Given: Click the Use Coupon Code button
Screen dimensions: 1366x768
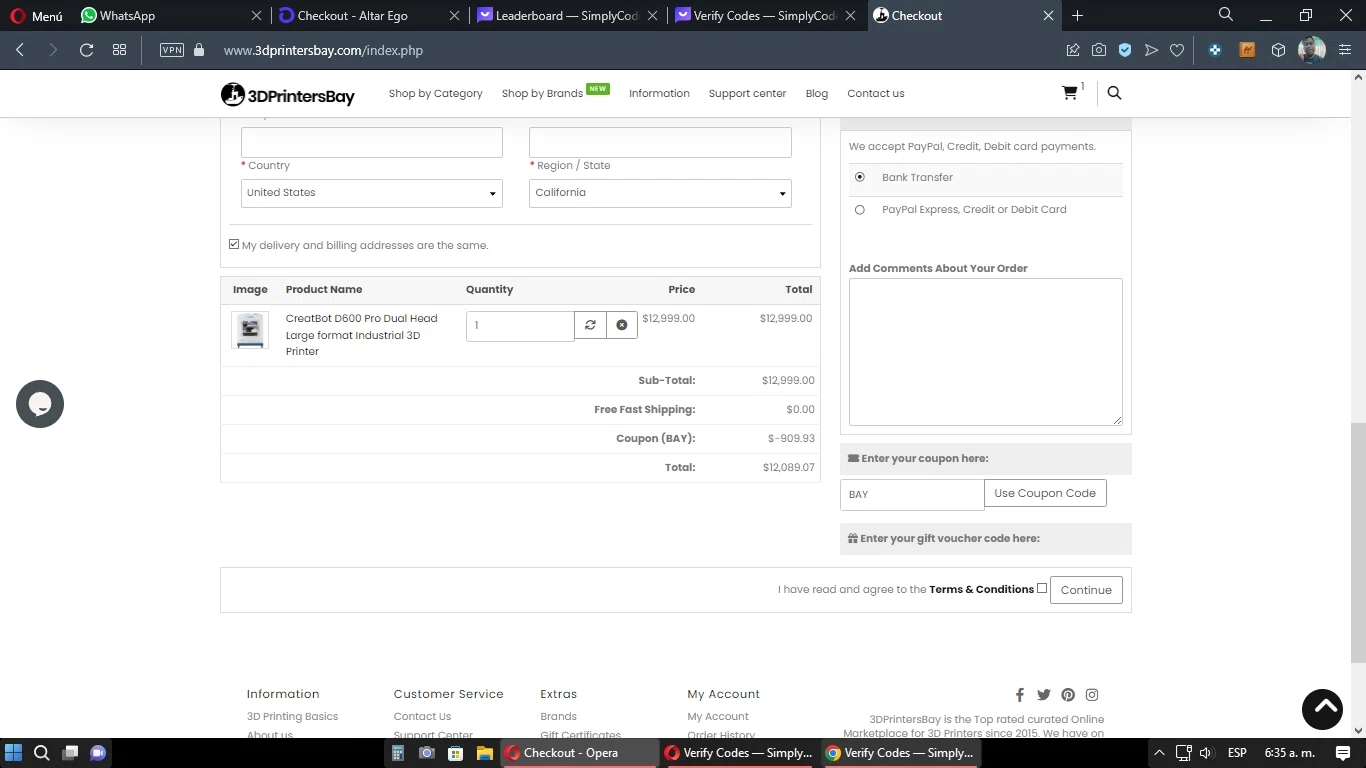Looking at the screenshot, I should pos(1045,493).
